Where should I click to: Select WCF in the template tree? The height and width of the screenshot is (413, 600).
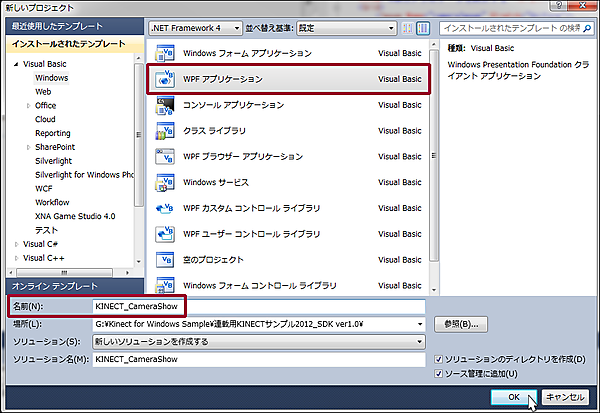coord(44,189)
